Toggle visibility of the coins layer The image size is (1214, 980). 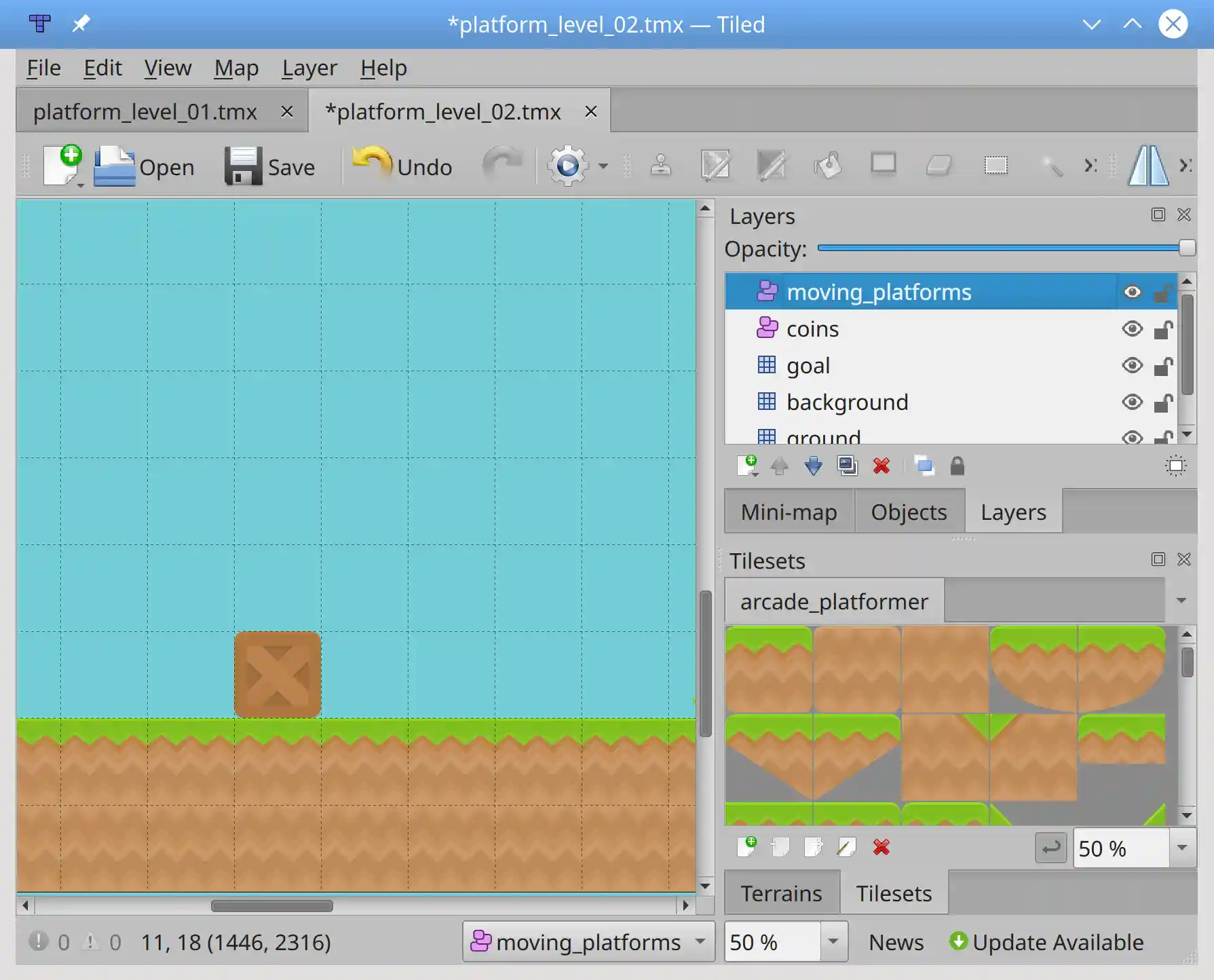click(x=1132, y=328)
